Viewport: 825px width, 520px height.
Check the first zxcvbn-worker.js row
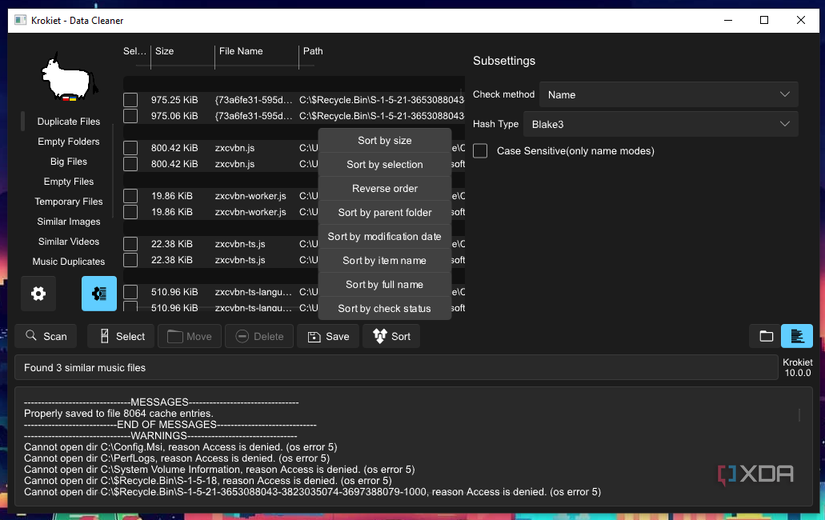[x=130, y=196]
